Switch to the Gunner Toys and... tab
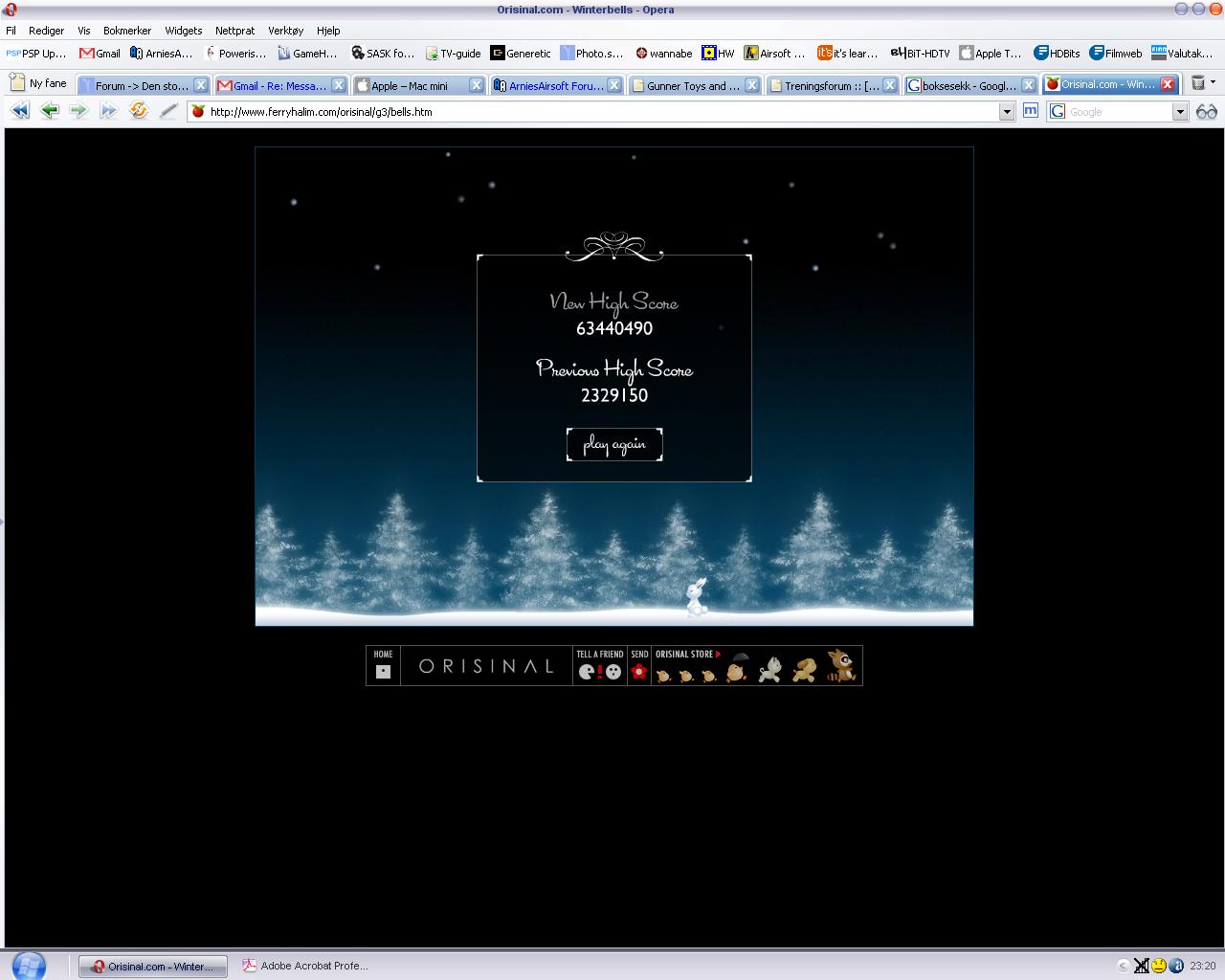This screenshot has width=1225, height=980. click(x=694, y=85)
